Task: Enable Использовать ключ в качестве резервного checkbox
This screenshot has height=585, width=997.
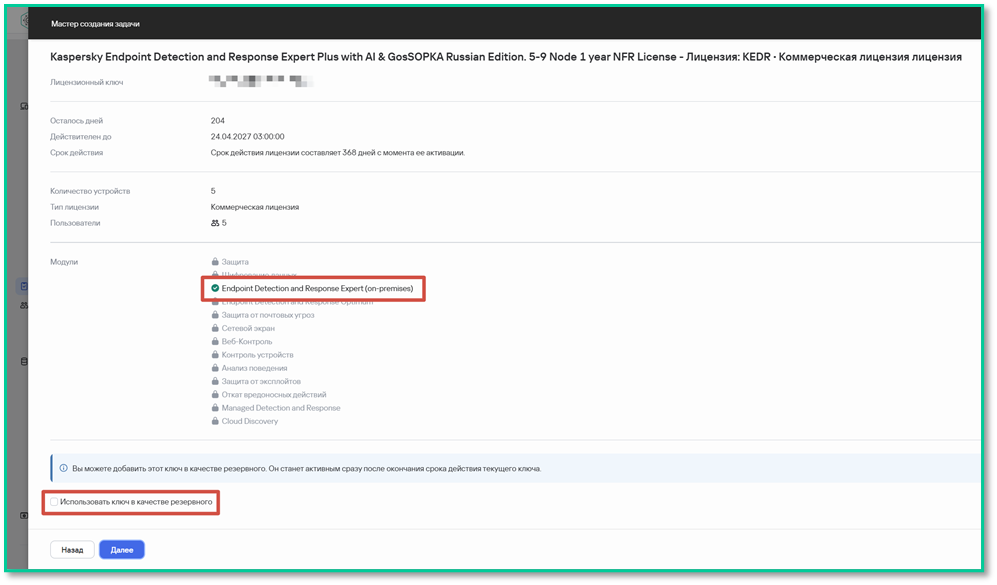Action: click(54, 502)
